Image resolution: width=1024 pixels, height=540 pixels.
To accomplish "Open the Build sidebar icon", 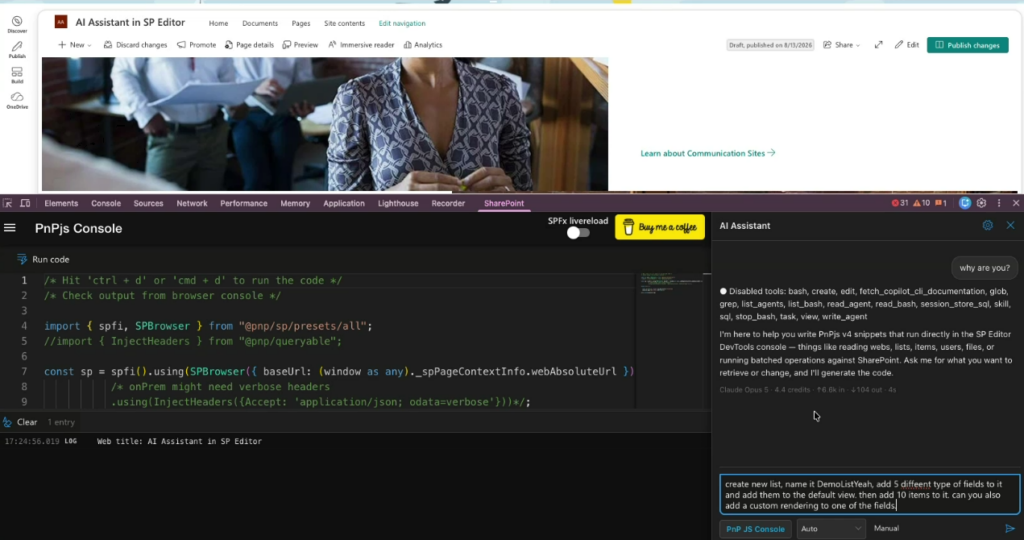I will pos(17,74).
